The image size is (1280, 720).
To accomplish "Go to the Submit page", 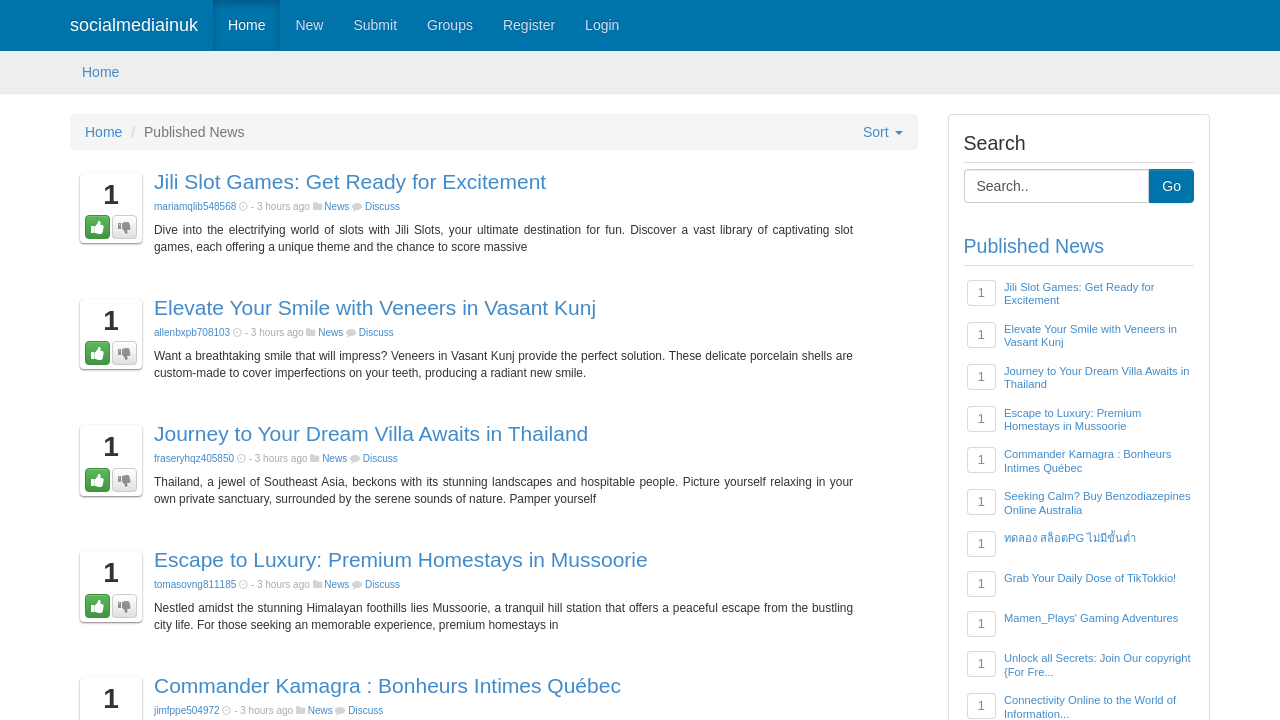I will [x=375, y=25].
